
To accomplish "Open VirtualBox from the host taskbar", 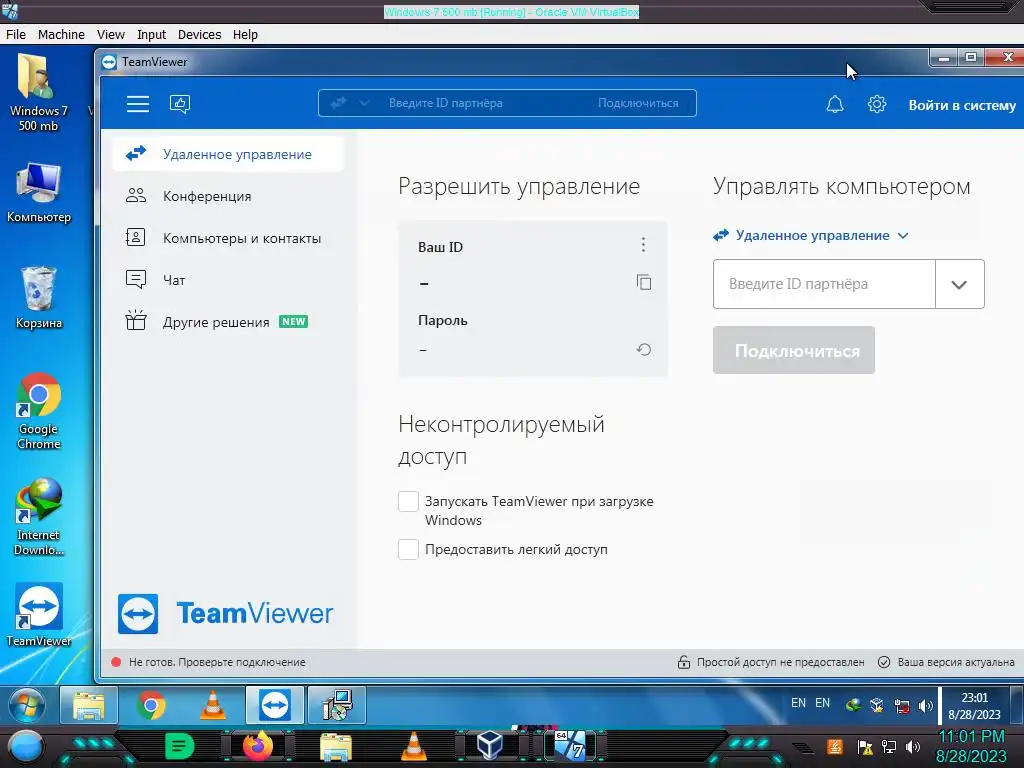I will click(x=490, y=746).
